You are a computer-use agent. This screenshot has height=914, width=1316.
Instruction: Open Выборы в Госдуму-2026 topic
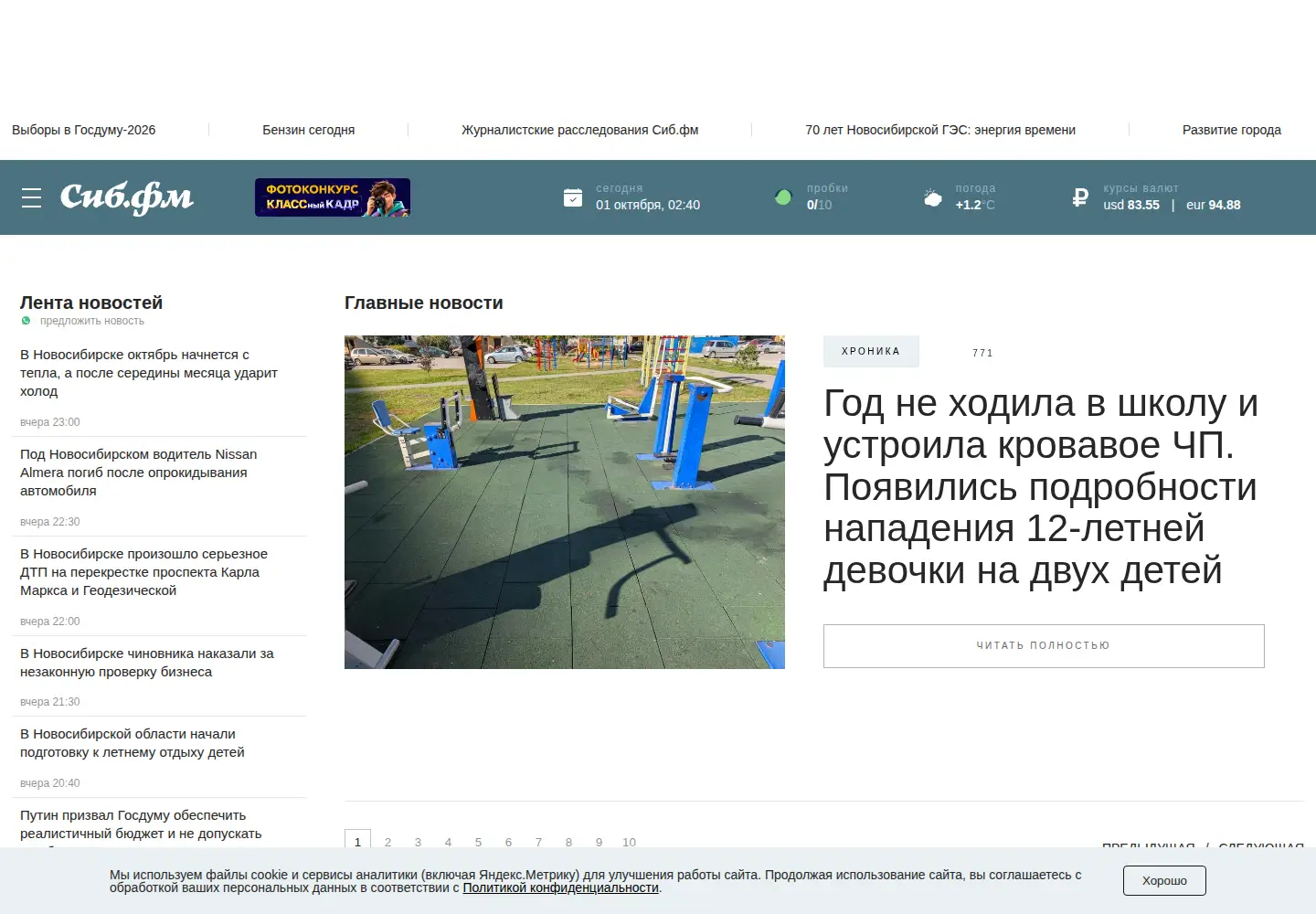click(84, 130)
